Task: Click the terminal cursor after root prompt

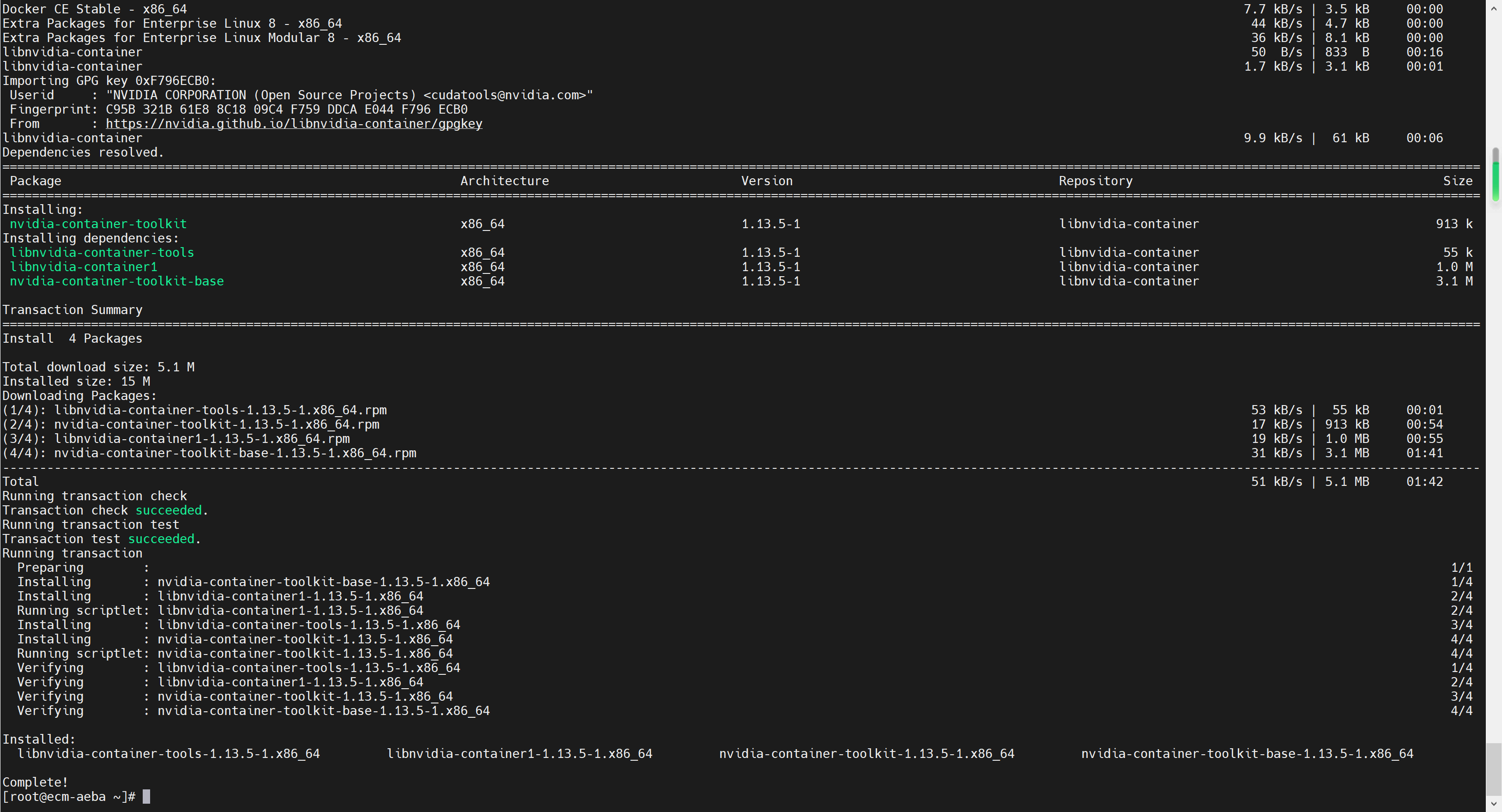Action: click(146, 796)
